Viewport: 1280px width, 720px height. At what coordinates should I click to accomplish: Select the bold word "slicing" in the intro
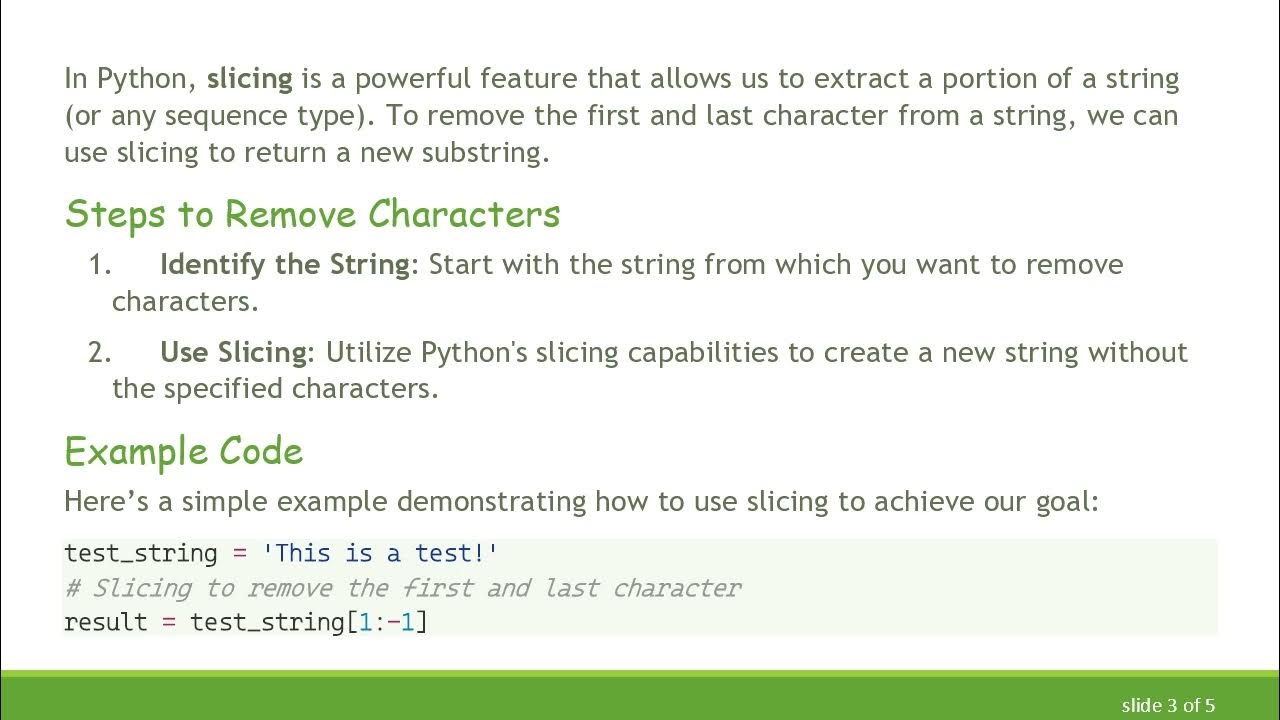[249, 78]
